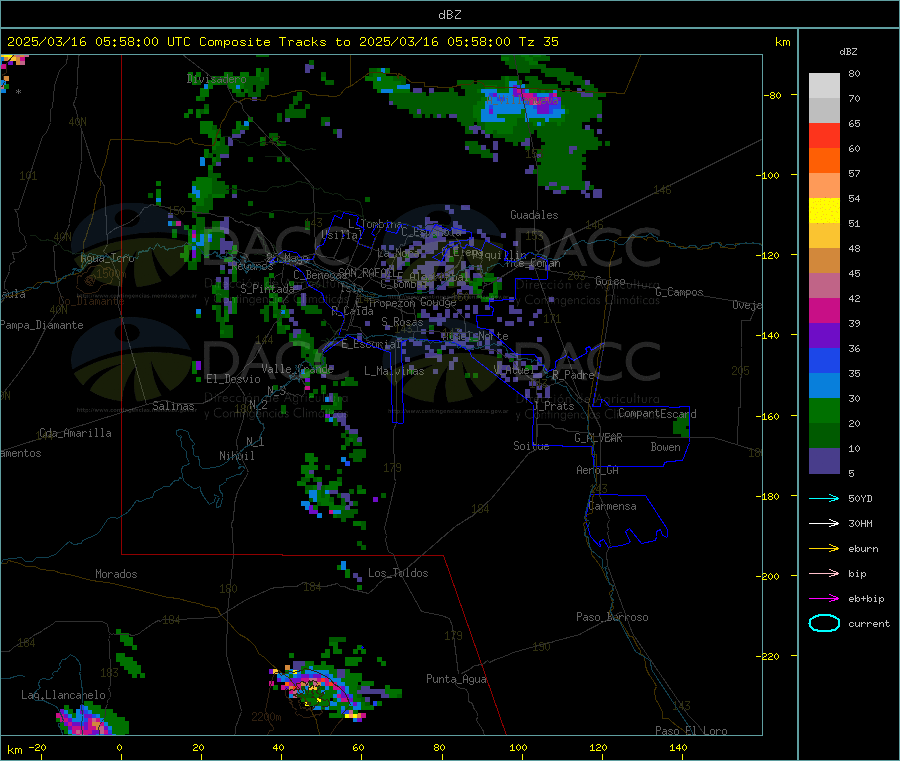Click the 'dBZ' heading above the color scale
900x761 pixels.
point(848,52)
